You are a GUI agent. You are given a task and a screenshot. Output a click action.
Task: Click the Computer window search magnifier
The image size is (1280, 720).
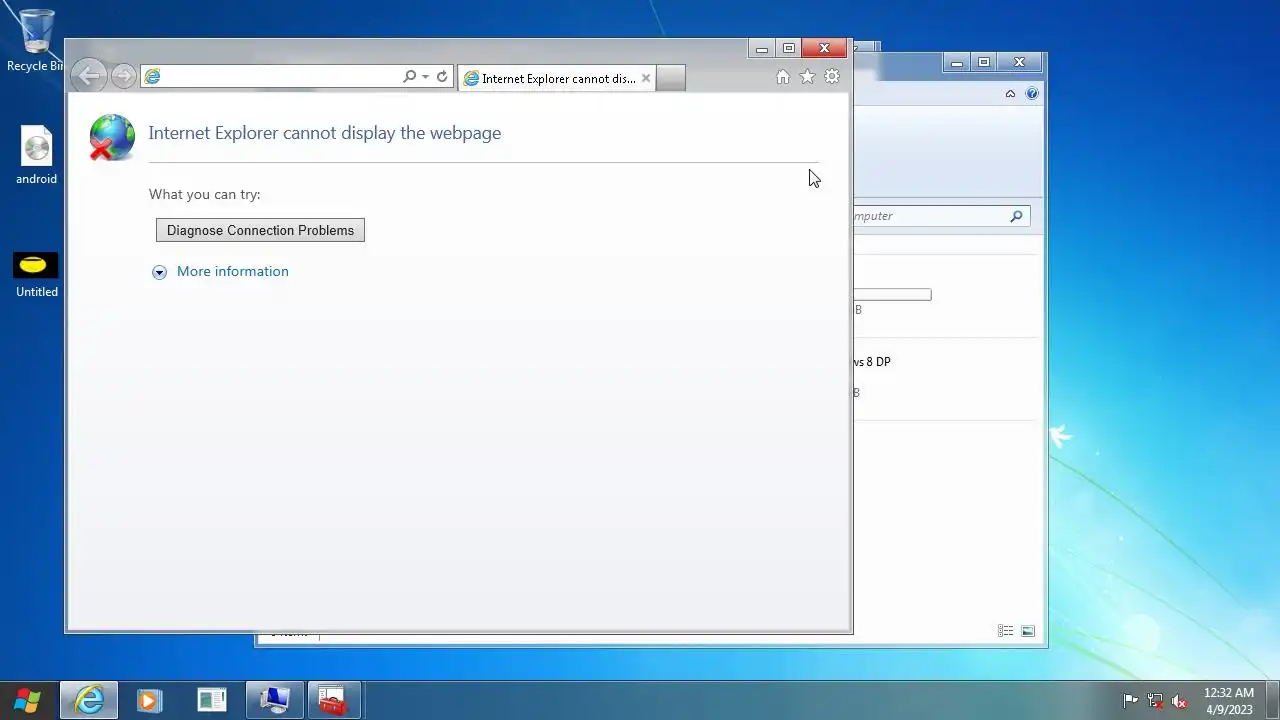click(x=1016, y=216)
